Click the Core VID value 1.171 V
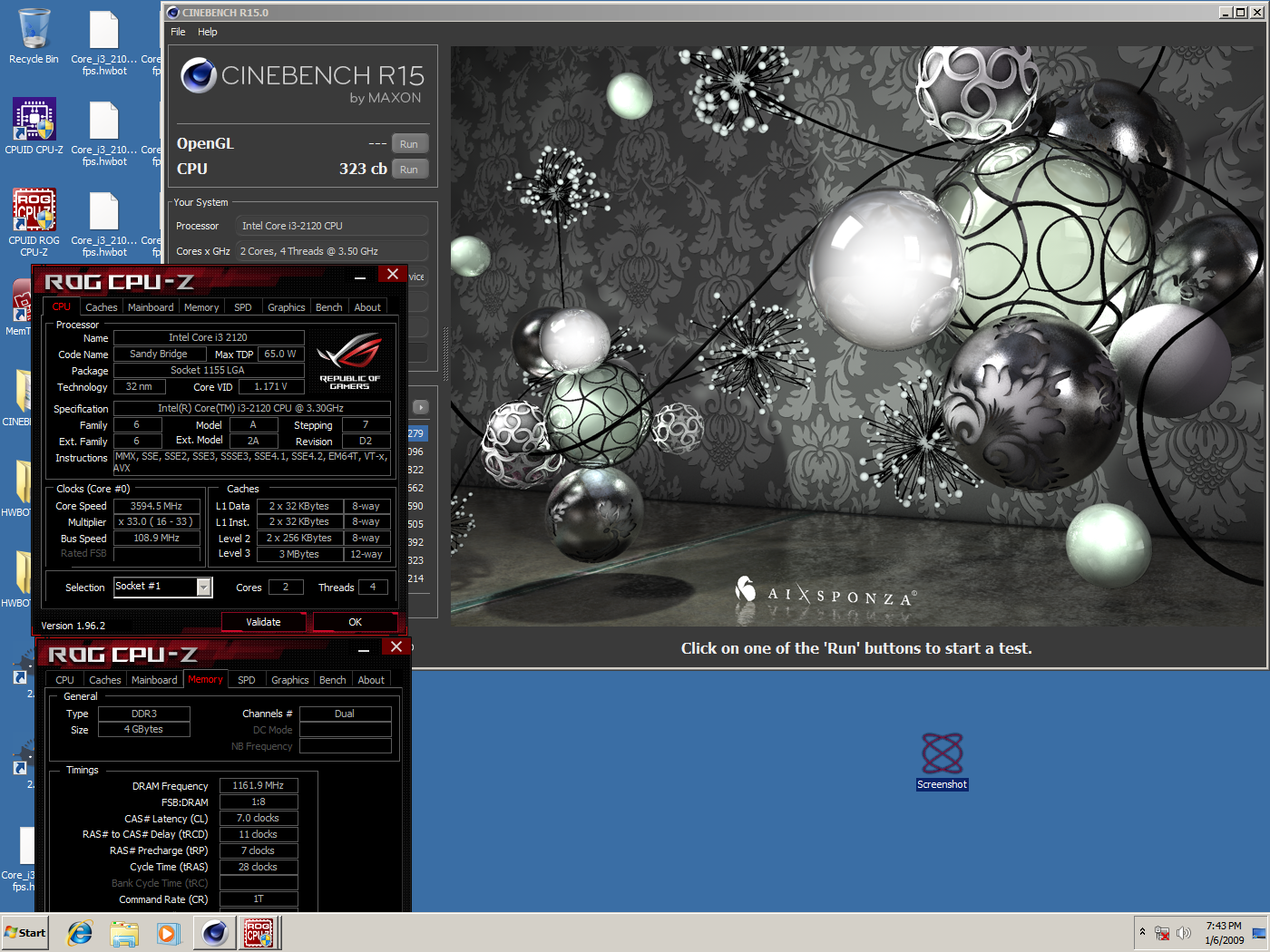1270x952 pixels. point(270,387)
